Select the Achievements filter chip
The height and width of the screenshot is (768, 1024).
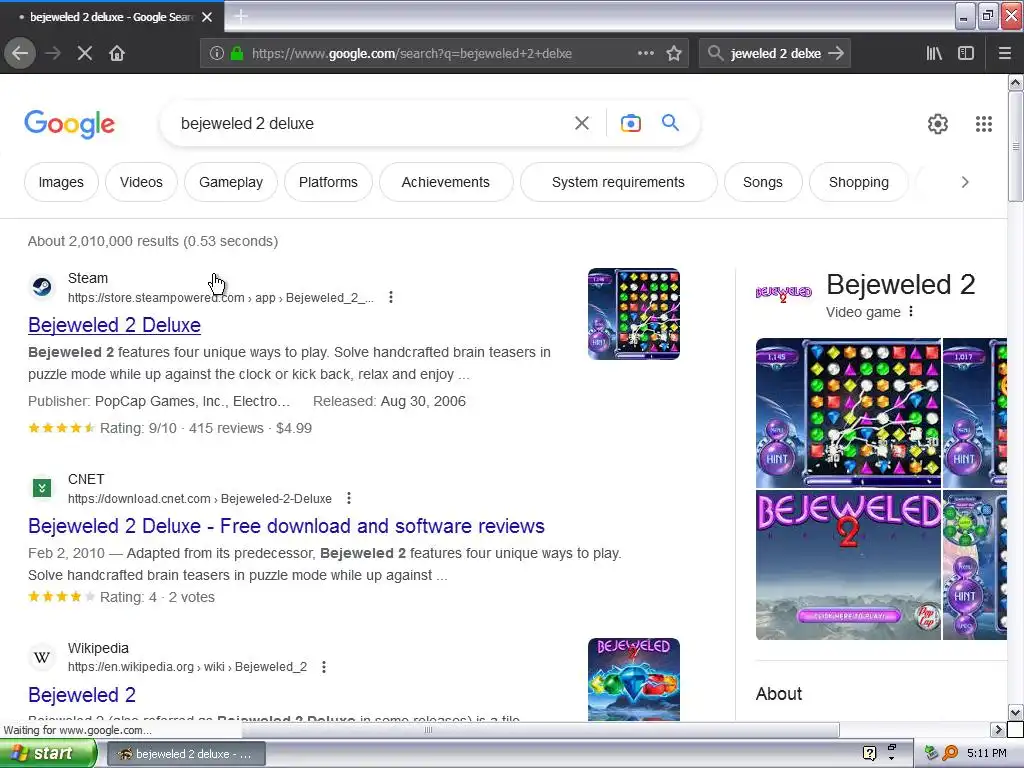tap(445, 182)
